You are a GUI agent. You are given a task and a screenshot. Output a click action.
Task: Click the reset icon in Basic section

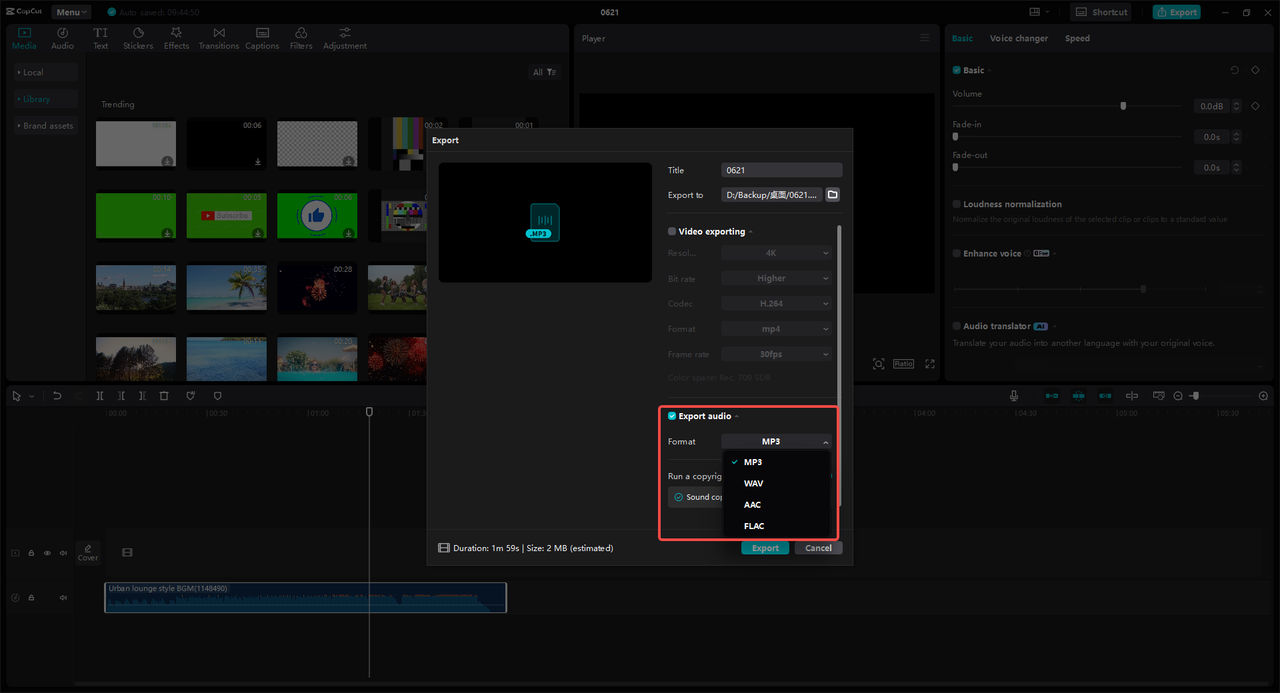[1234, 70]
